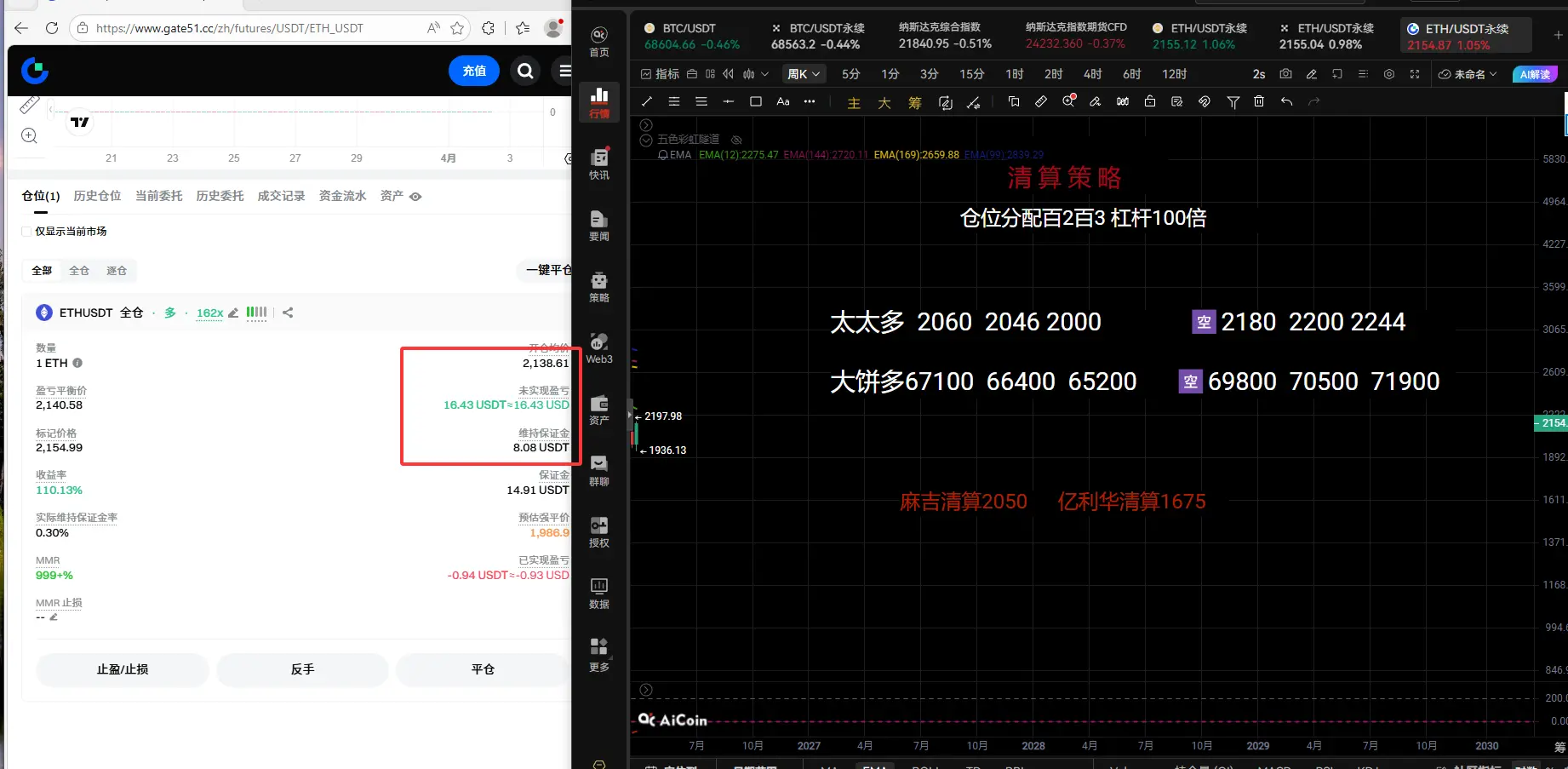The width and height of the screenshot is (1568, 769).
Task: Switch to the 历史委托 tab
Action: tap(220, 196)
